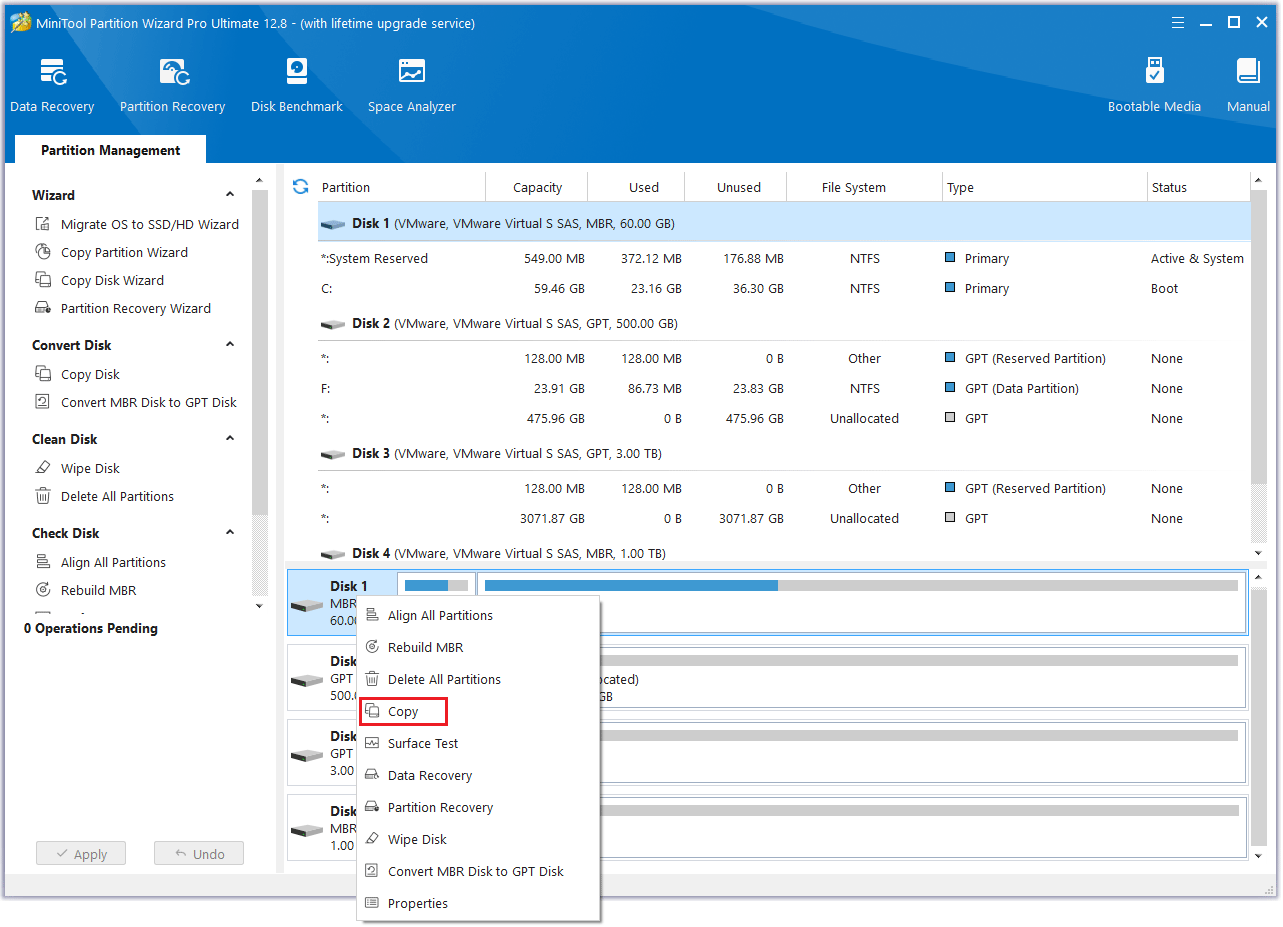
Task: Click the refresh icon beside Partition header
Action: click(x=300, y=187)
